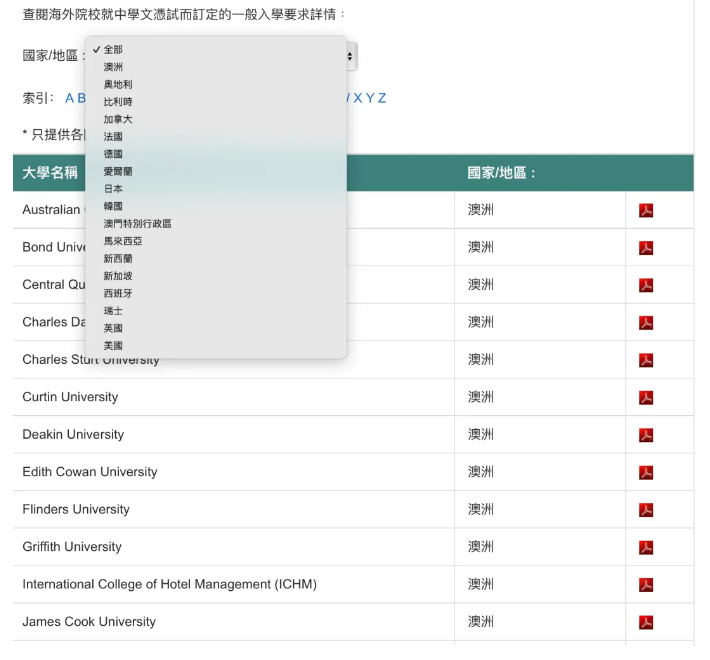Select 愛爾蘭 option

216,172
